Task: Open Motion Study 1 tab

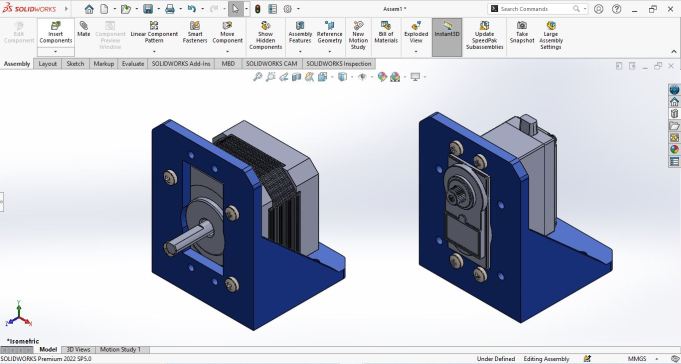Action: coord(121,350)
